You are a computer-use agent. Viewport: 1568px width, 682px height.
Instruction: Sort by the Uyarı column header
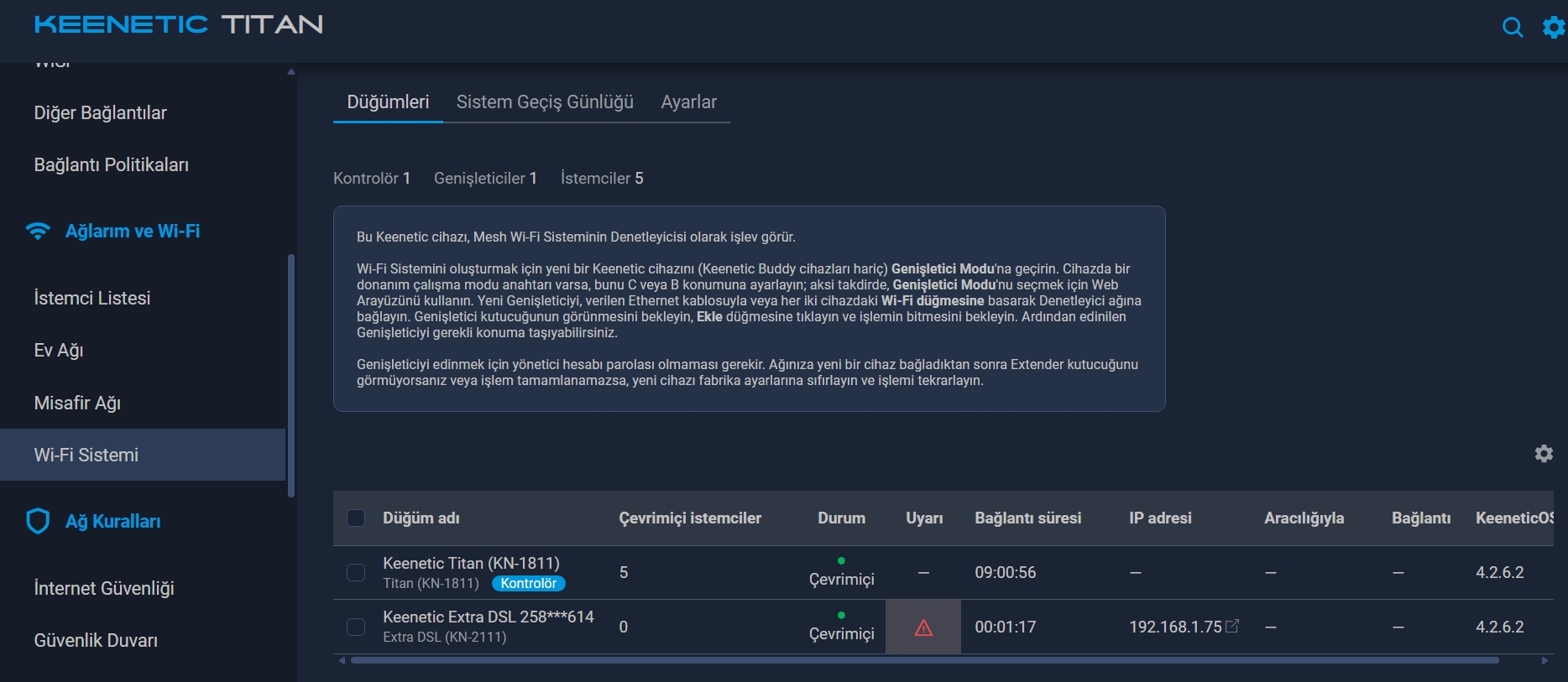point(924,518)
